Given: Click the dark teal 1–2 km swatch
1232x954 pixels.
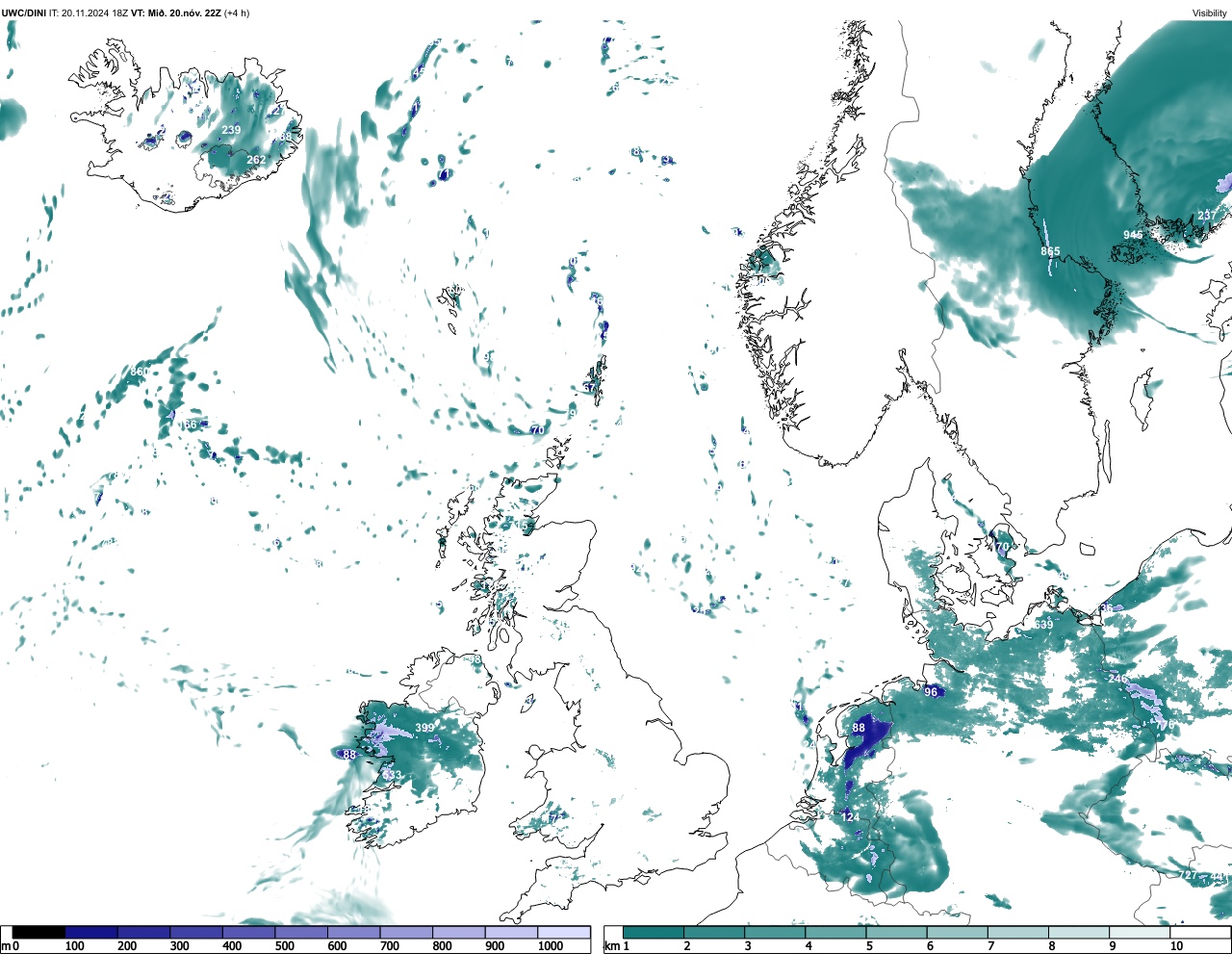Looking at the screenshot, I should (654, 933).
